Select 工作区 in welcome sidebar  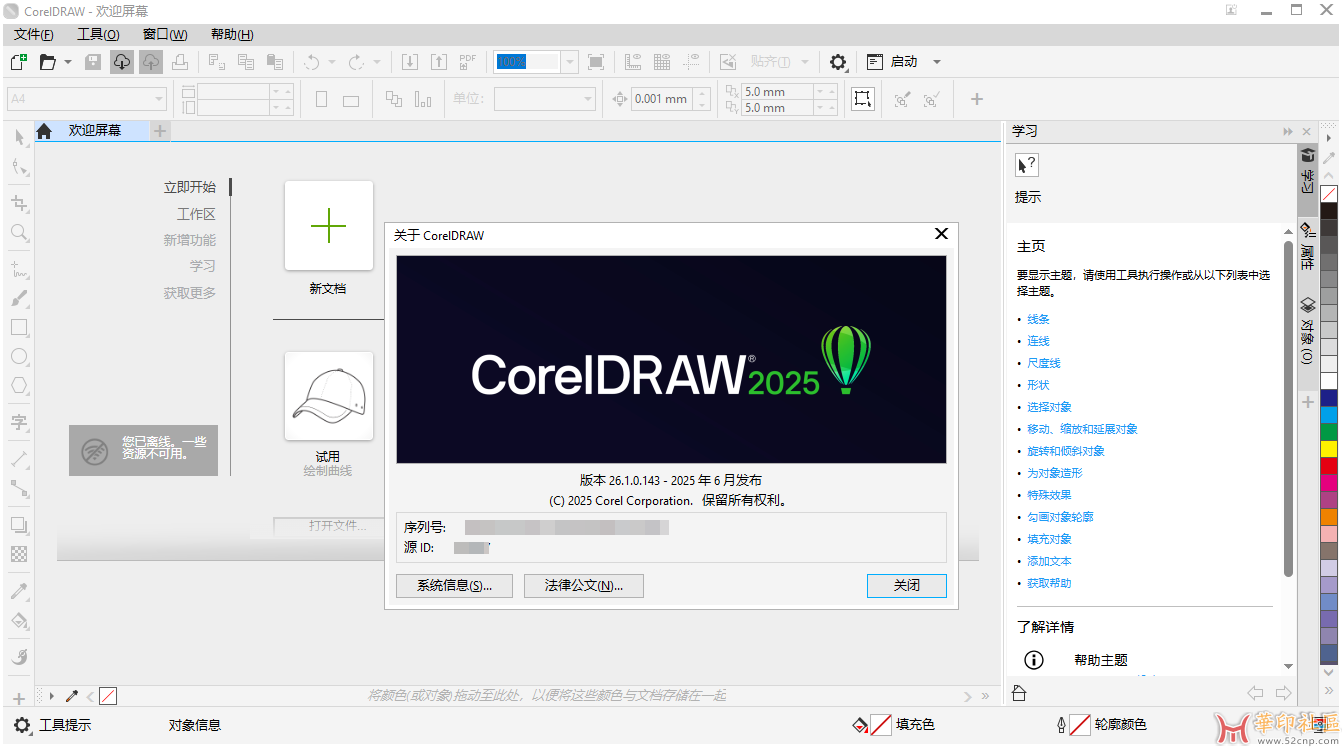click(196, 214)
